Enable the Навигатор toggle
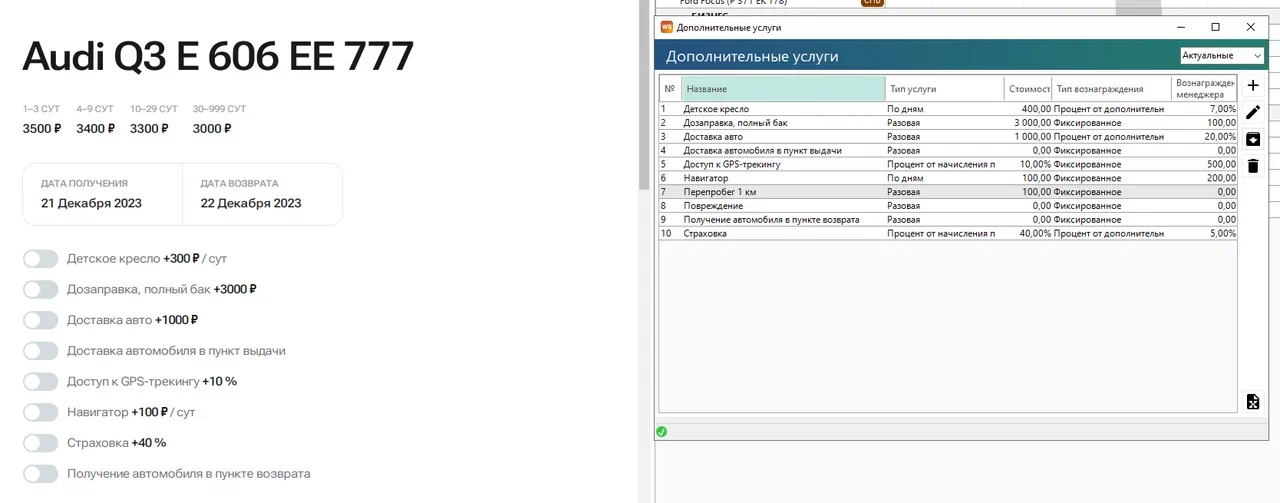The height and width of the screenshot is (503, 1280). tap(41, 412)
